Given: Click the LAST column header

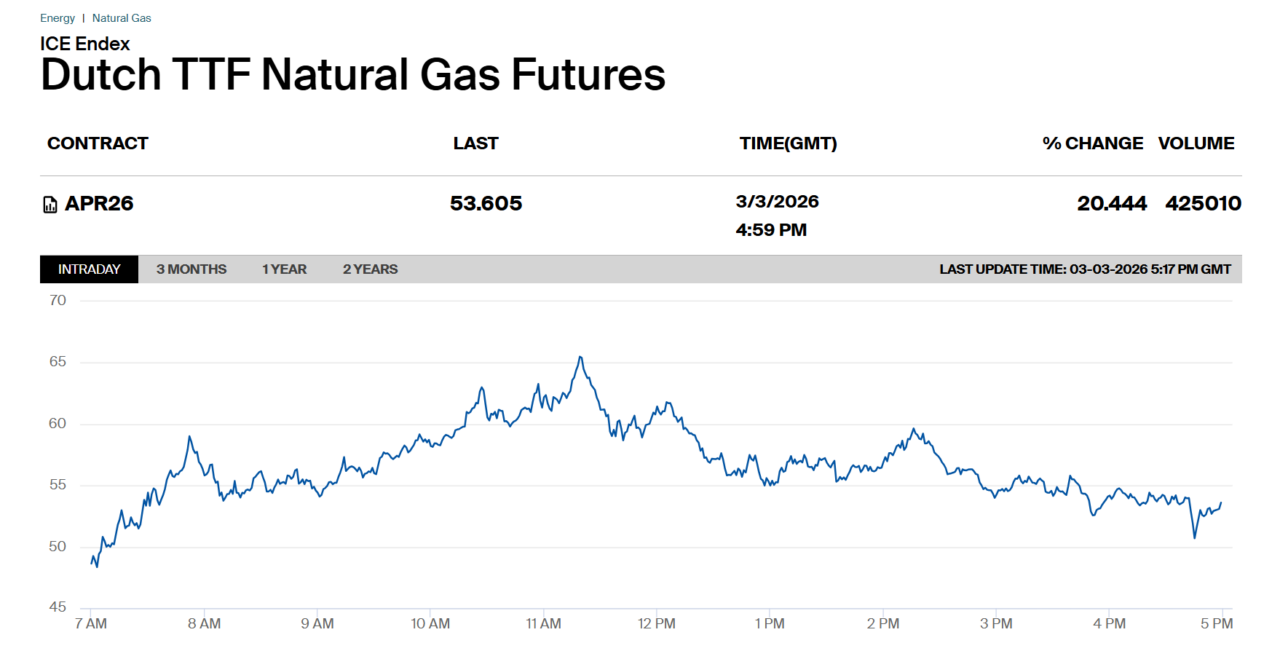Looking at the screenshot, I should coord(475,143).
